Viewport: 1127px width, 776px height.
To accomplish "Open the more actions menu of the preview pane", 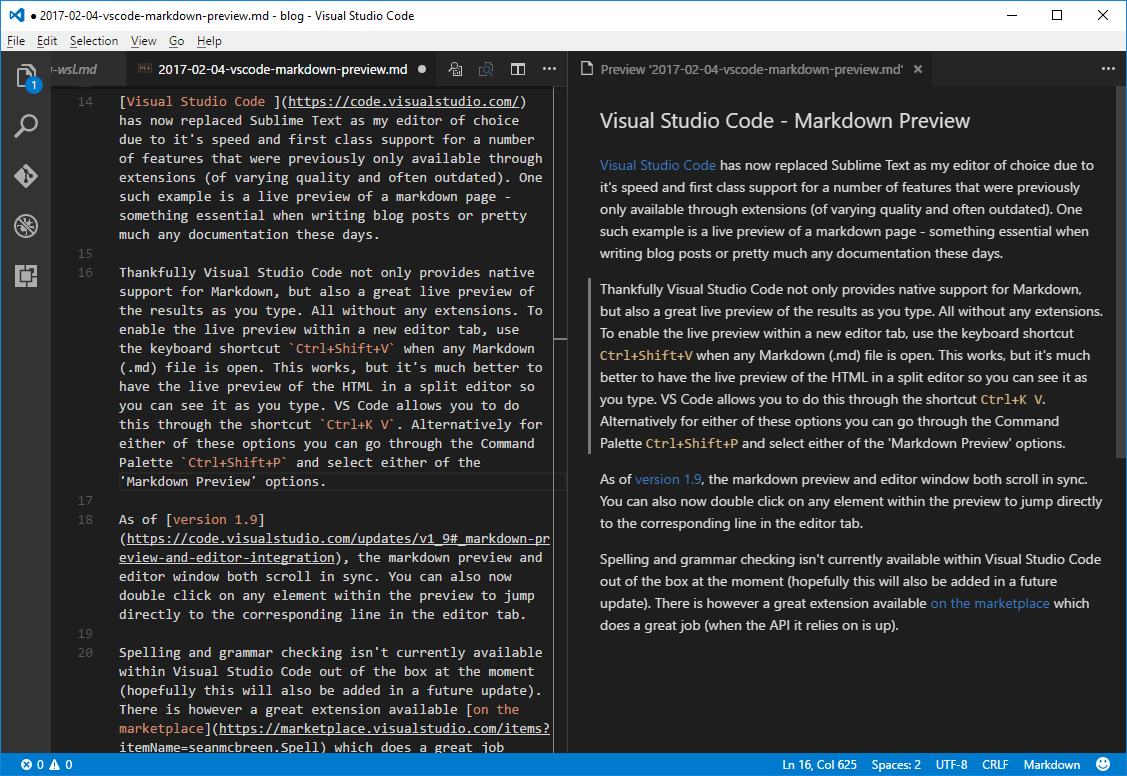I will click(x=1108, y=69).
